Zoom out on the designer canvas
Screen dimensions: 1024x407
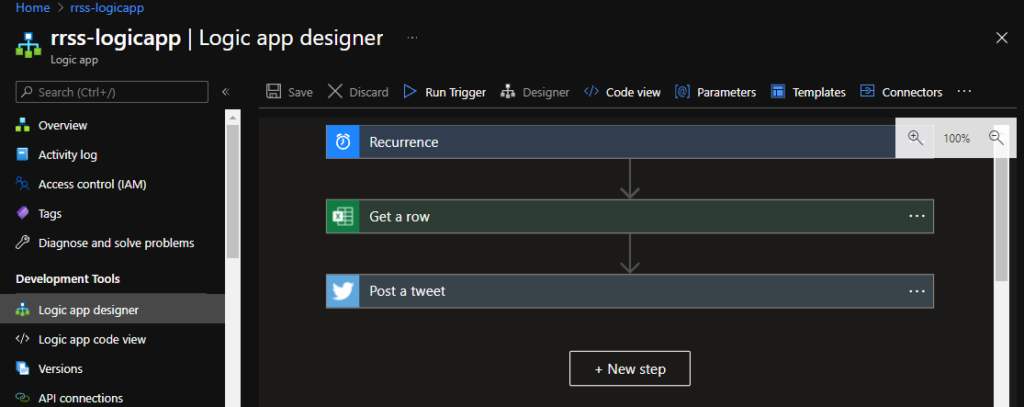996,138
